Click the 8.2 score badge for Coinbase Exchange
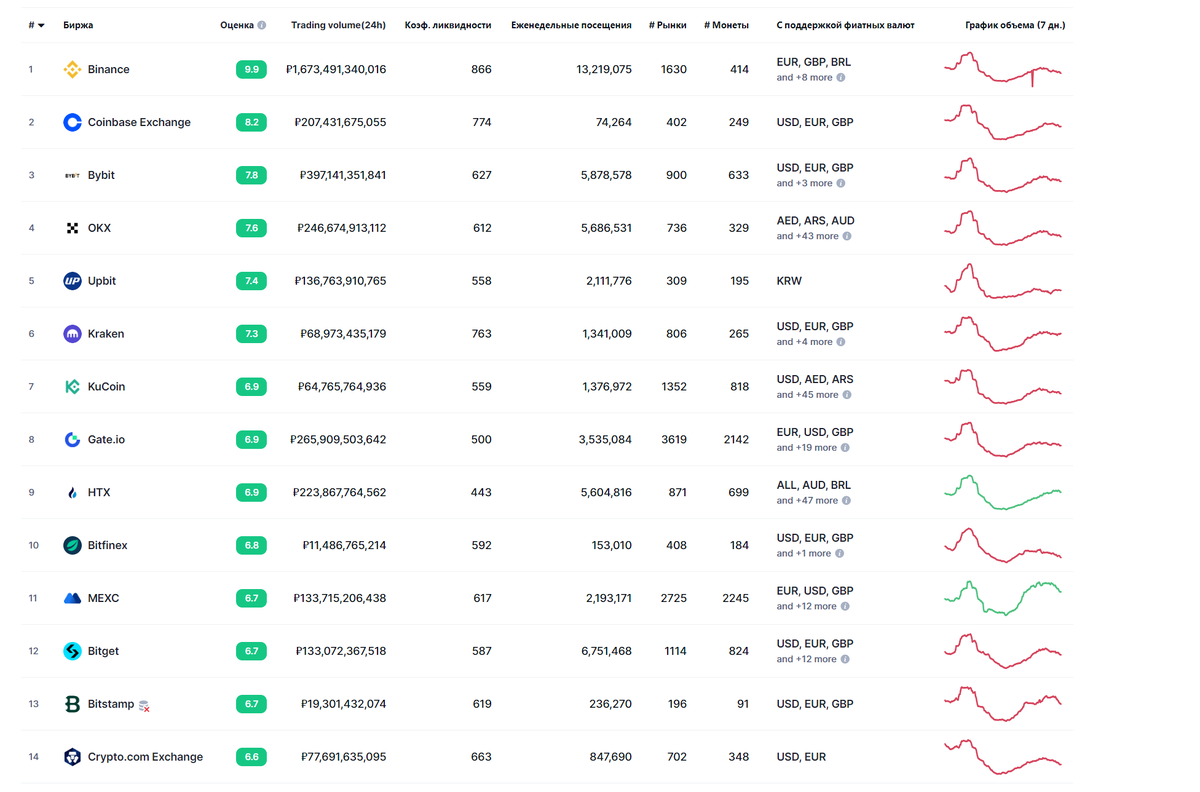Viewport: 1200px width, 792px height. pos(251,122)
